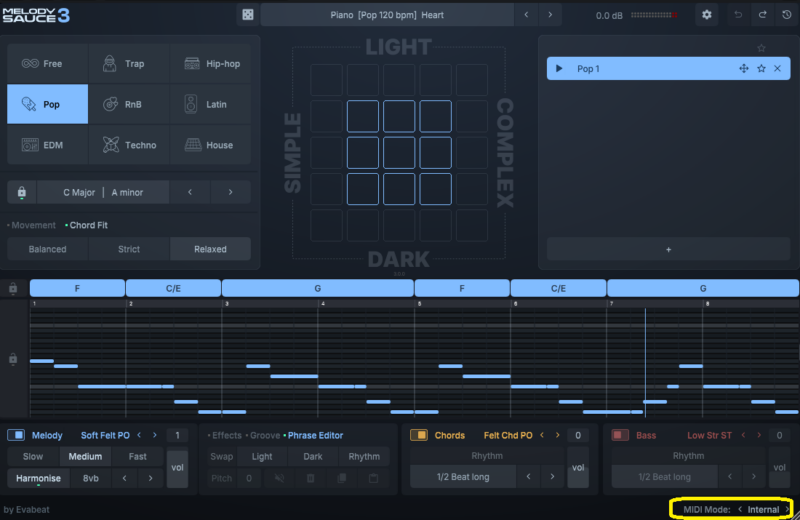Image resolution: width=800 pixels, height=520 pixels.
Task: Select the Chord Fit tab
Action: click(88, 225)
